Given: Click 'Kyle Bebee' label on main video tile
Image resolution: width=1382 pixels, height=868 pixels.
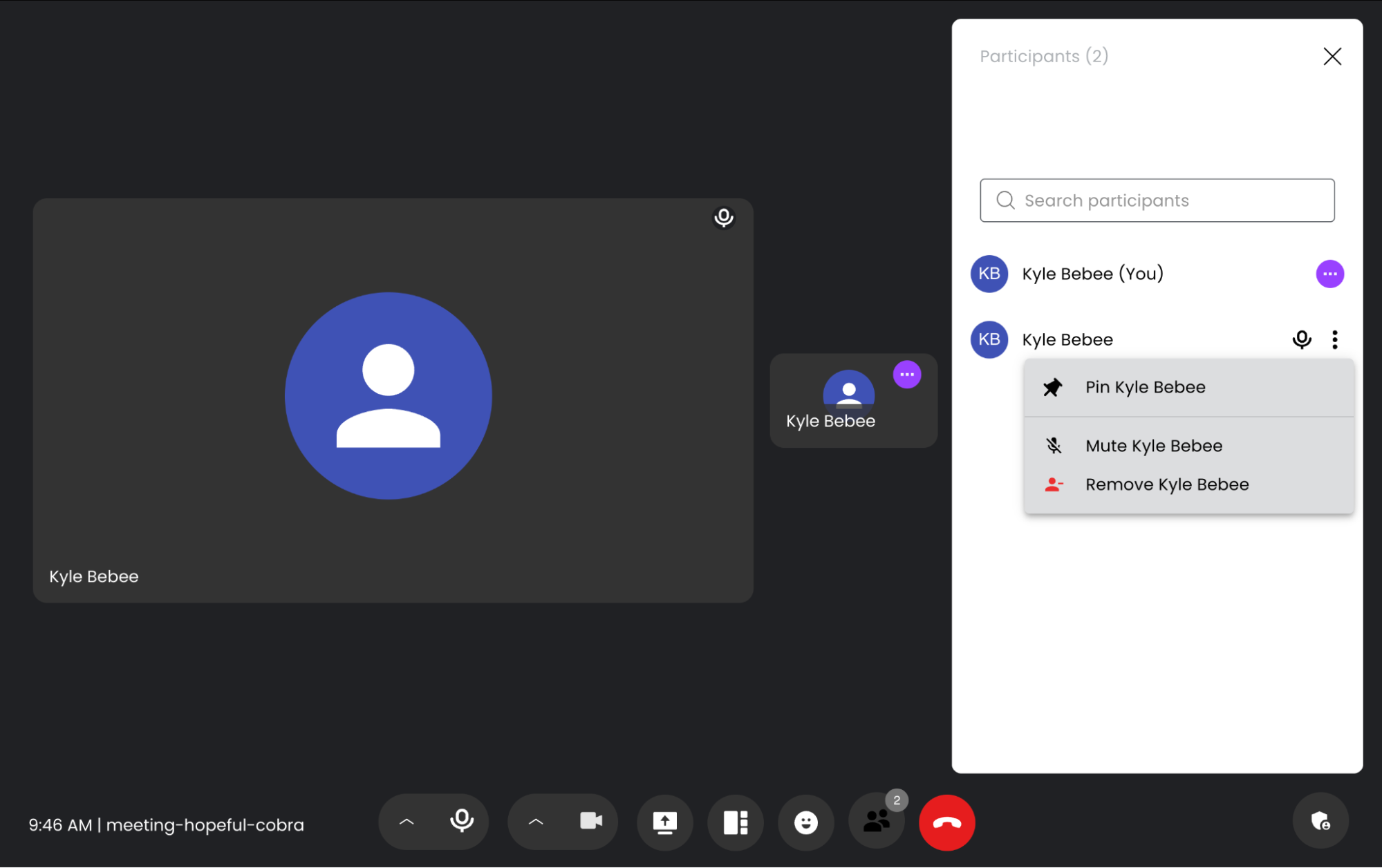Looking at the screenshot, I should click(94, 576).
